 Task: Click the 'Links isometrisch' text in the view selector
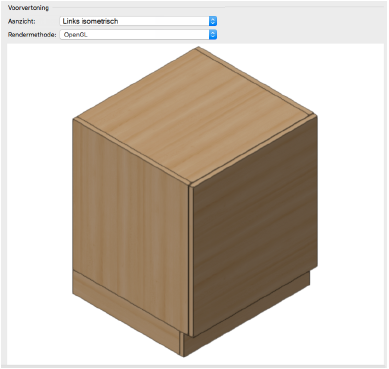90,21
